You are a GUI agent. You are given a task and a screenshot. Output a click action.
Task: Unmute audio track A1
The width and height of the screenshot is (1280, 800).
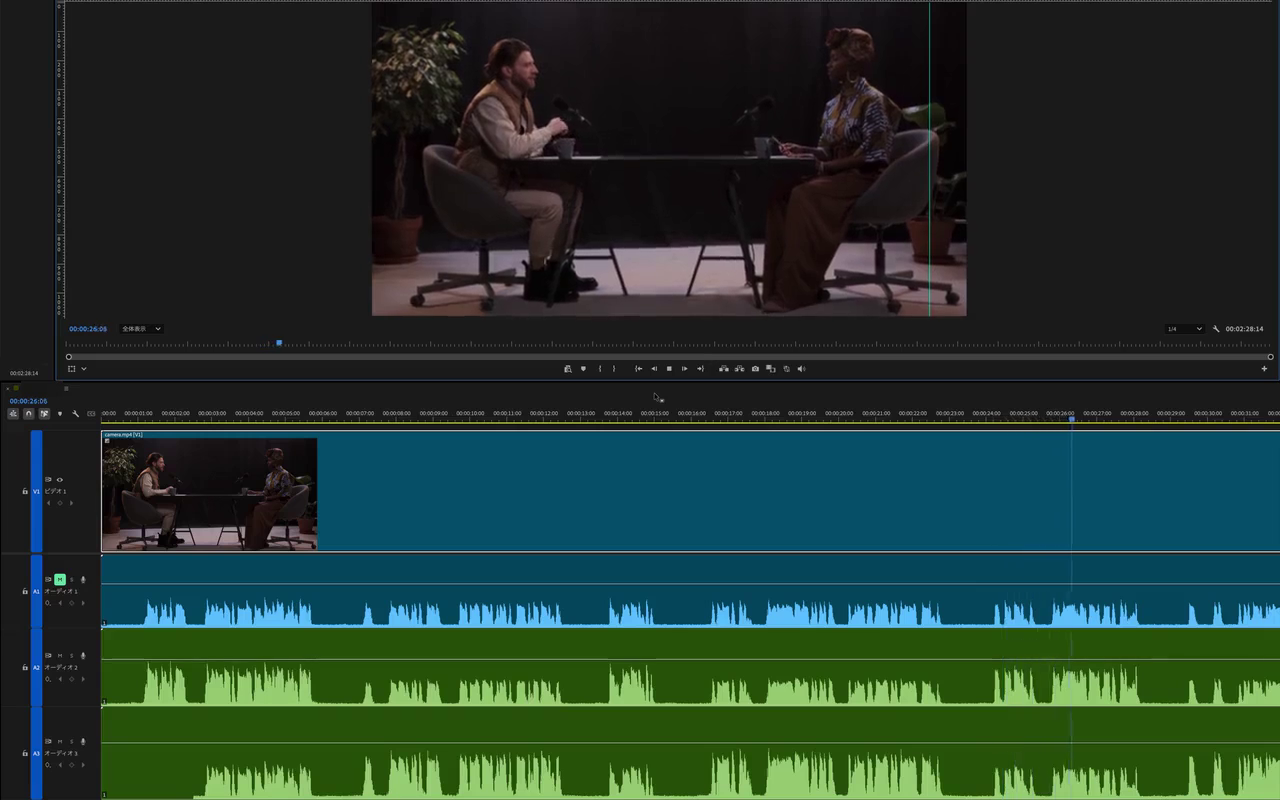point(60,580)
